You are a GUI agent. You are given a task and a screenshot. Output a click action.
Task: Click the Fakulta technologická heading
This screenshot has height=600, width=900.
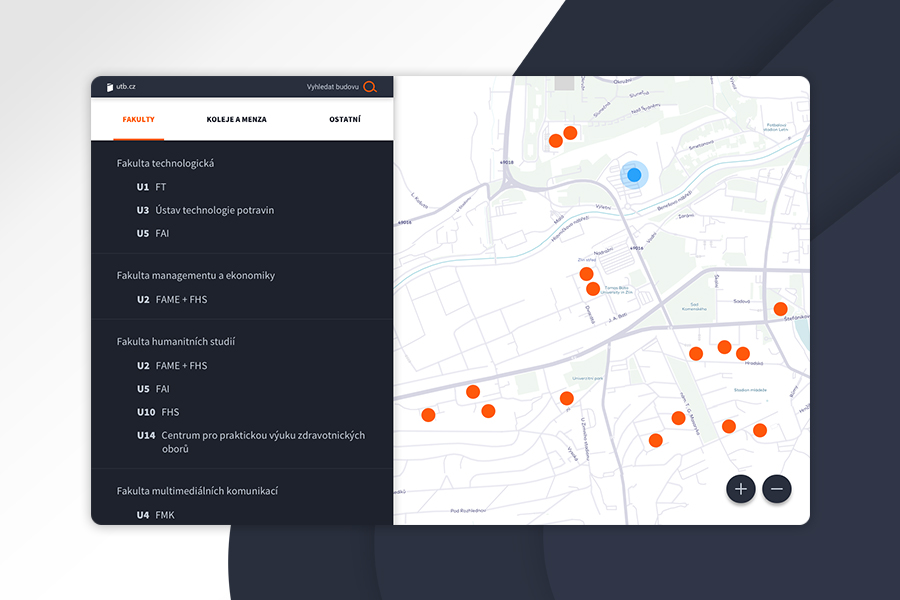click(x=165, y=163)
